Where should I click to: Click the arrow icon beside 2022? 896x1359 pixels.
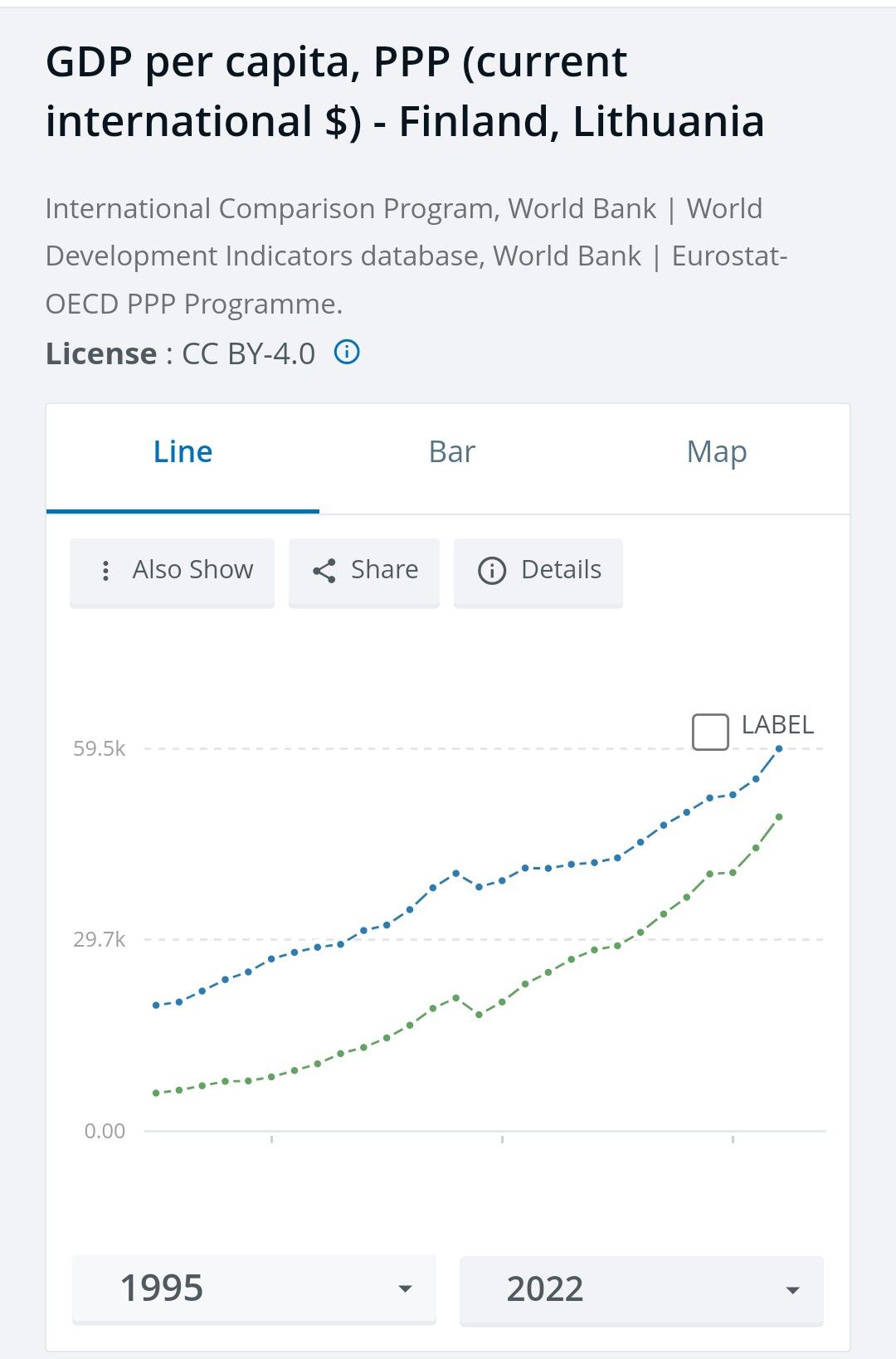point(792,1289)
